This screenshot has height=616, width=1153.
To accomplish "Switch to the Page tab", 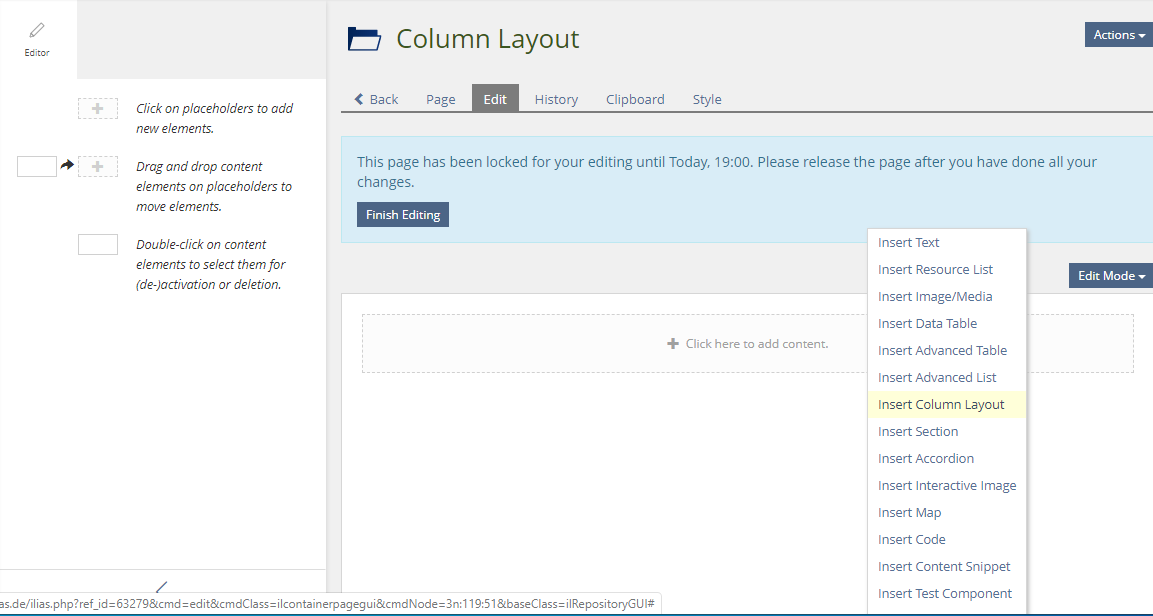I will (x=440, y=99).
